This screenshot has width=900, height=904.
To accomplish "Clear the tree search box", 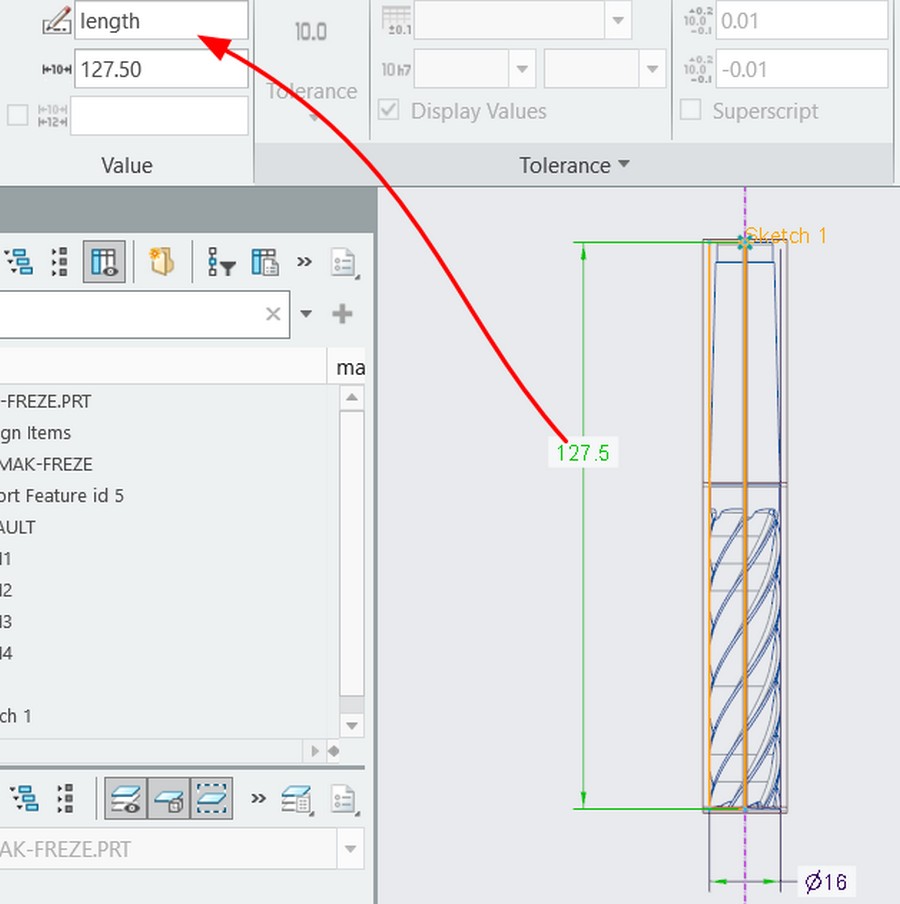I will [273, 314].
